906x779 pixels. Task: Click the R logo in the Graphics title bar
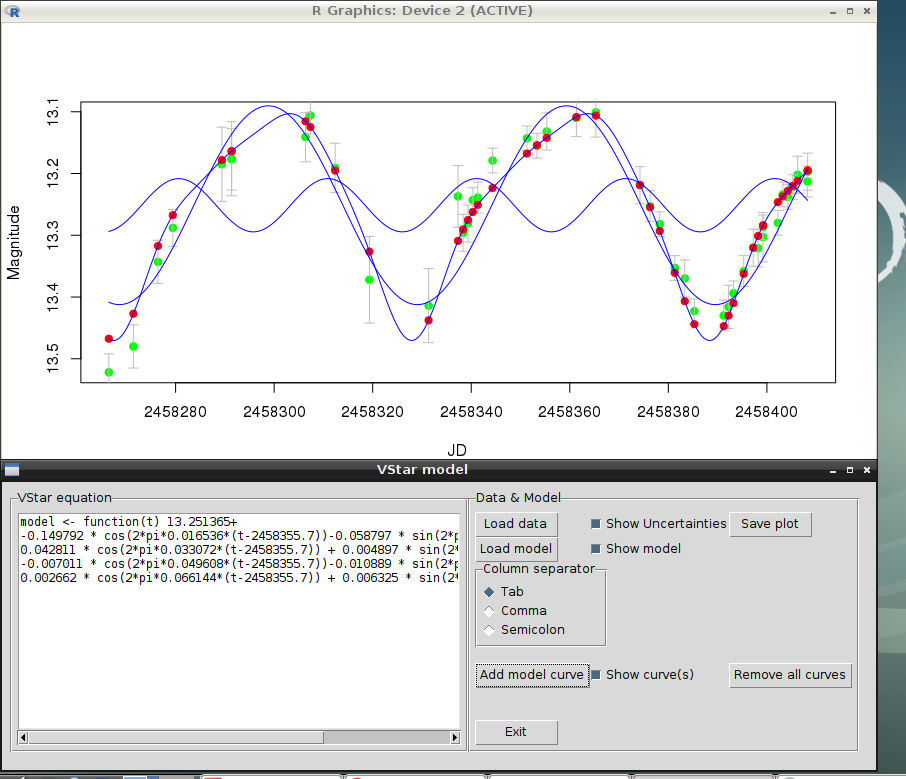click(x=12, y=11)
